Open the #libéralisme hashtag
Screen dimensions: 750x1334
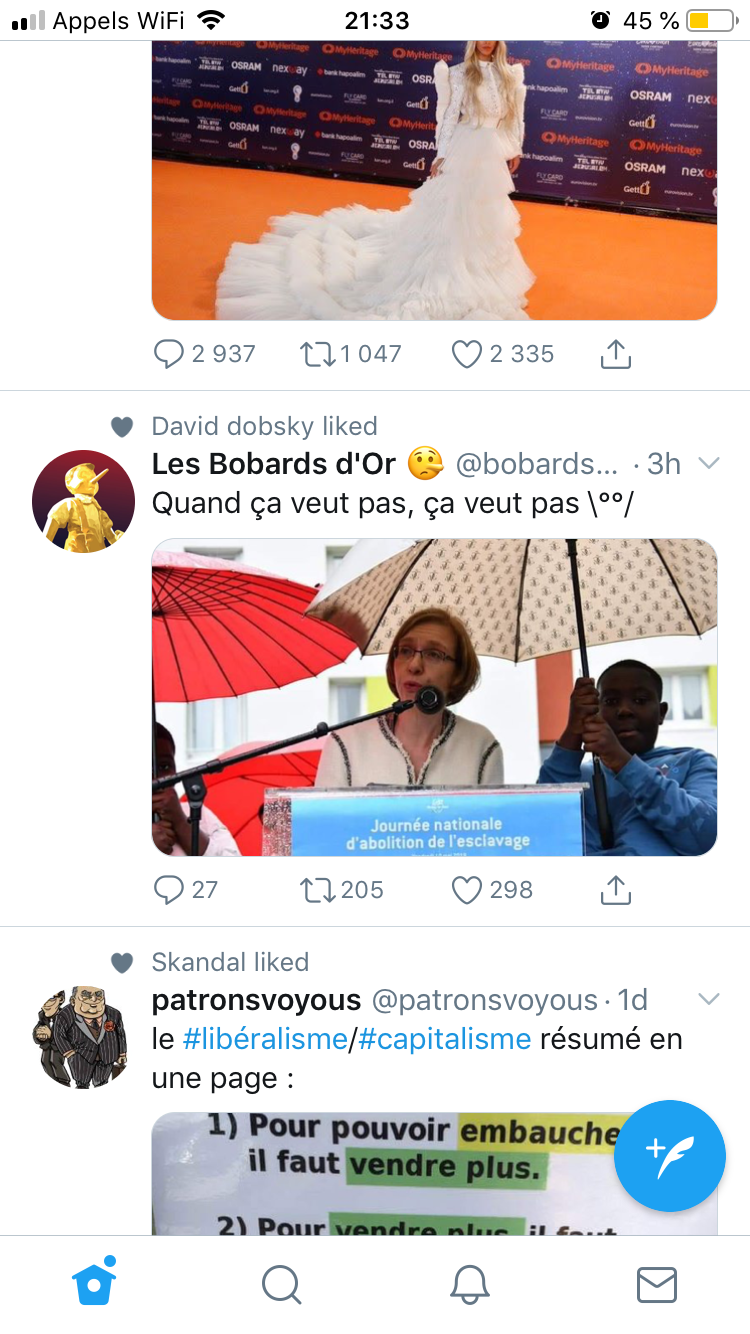264,1039
